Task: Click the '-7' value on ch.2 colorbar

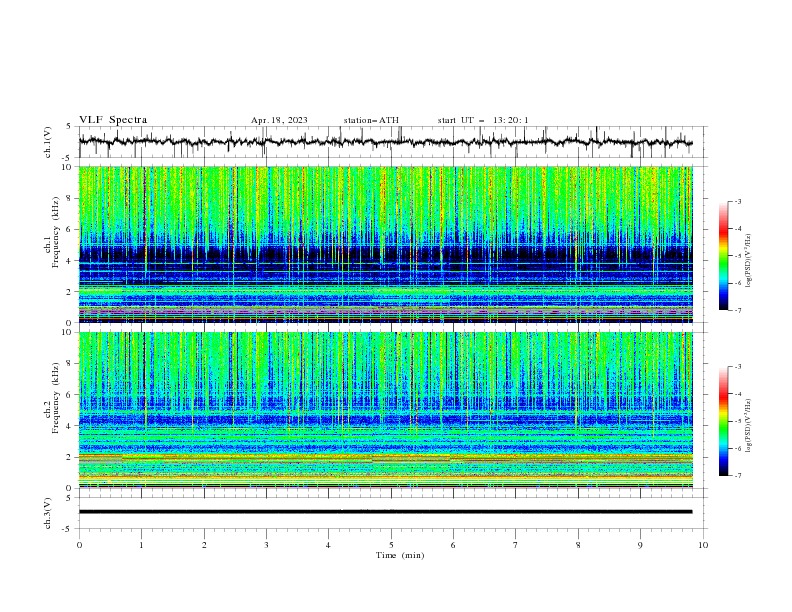Action: pyautogui.click(x=737, y=475)
